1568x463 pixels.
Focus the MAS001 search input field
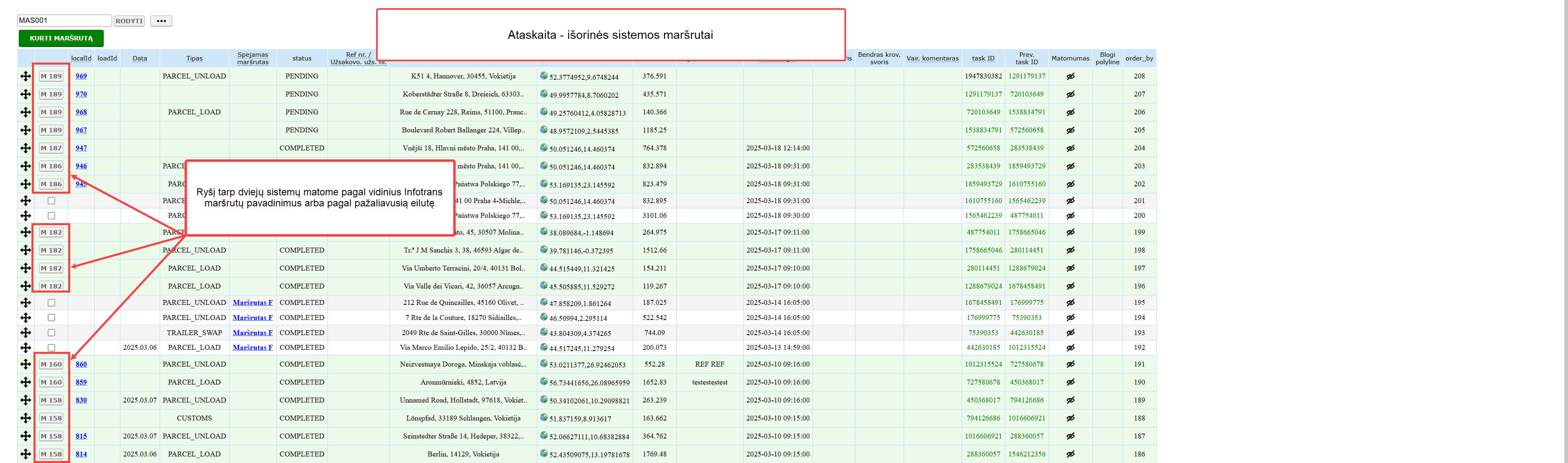pyautogui.click(x=65, y=21)
